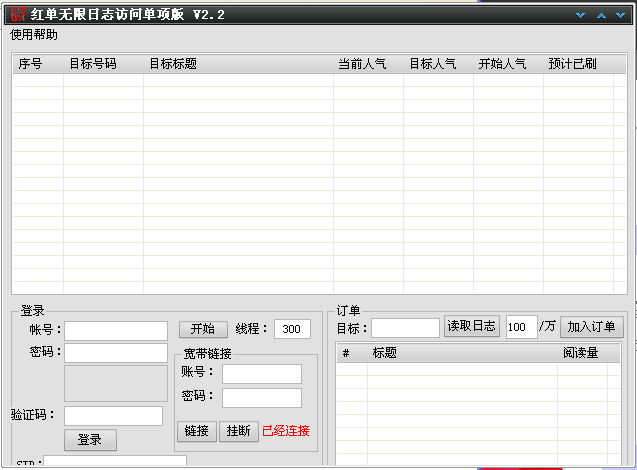Click the 挂断 button
637x470 pixels.
coord(238,431)
